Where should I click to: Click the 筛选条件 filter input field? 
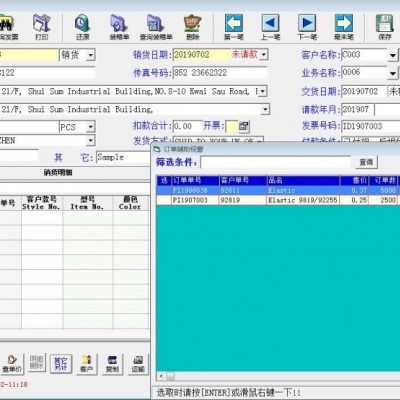pyautogui.click(x=276, y=162)
